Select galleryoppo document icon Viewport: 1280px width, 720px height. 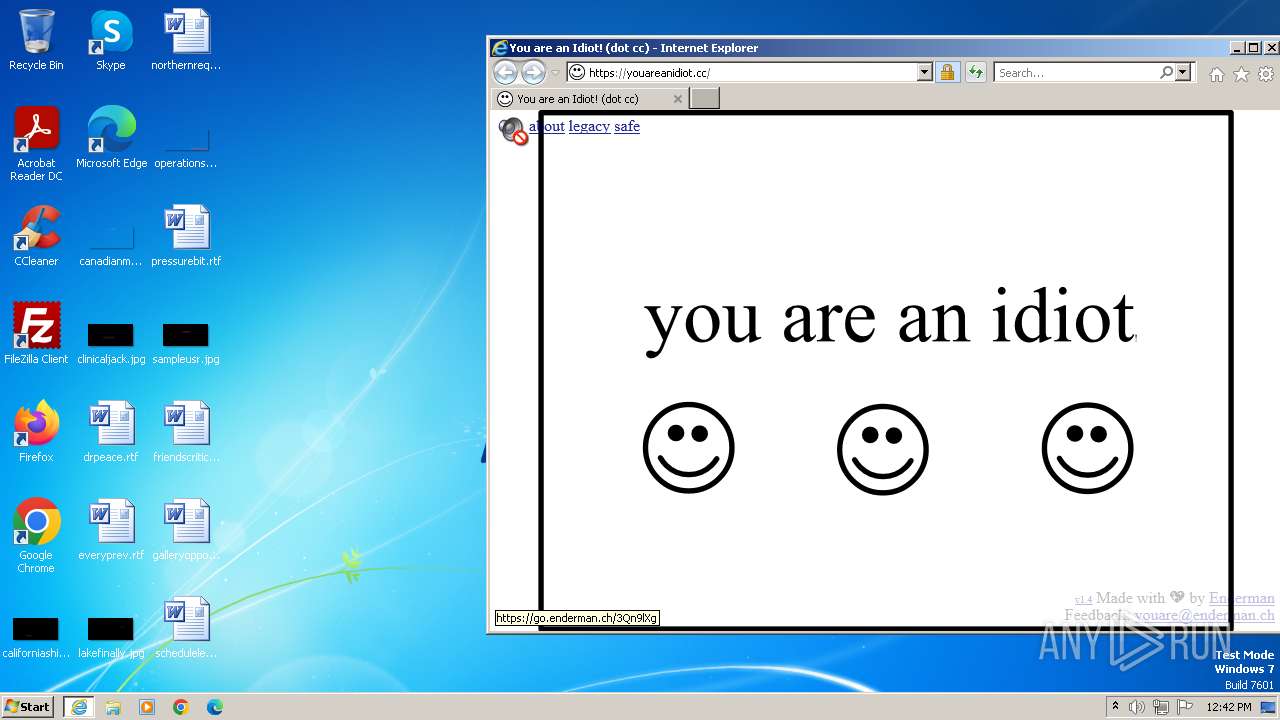pos(186,530)
